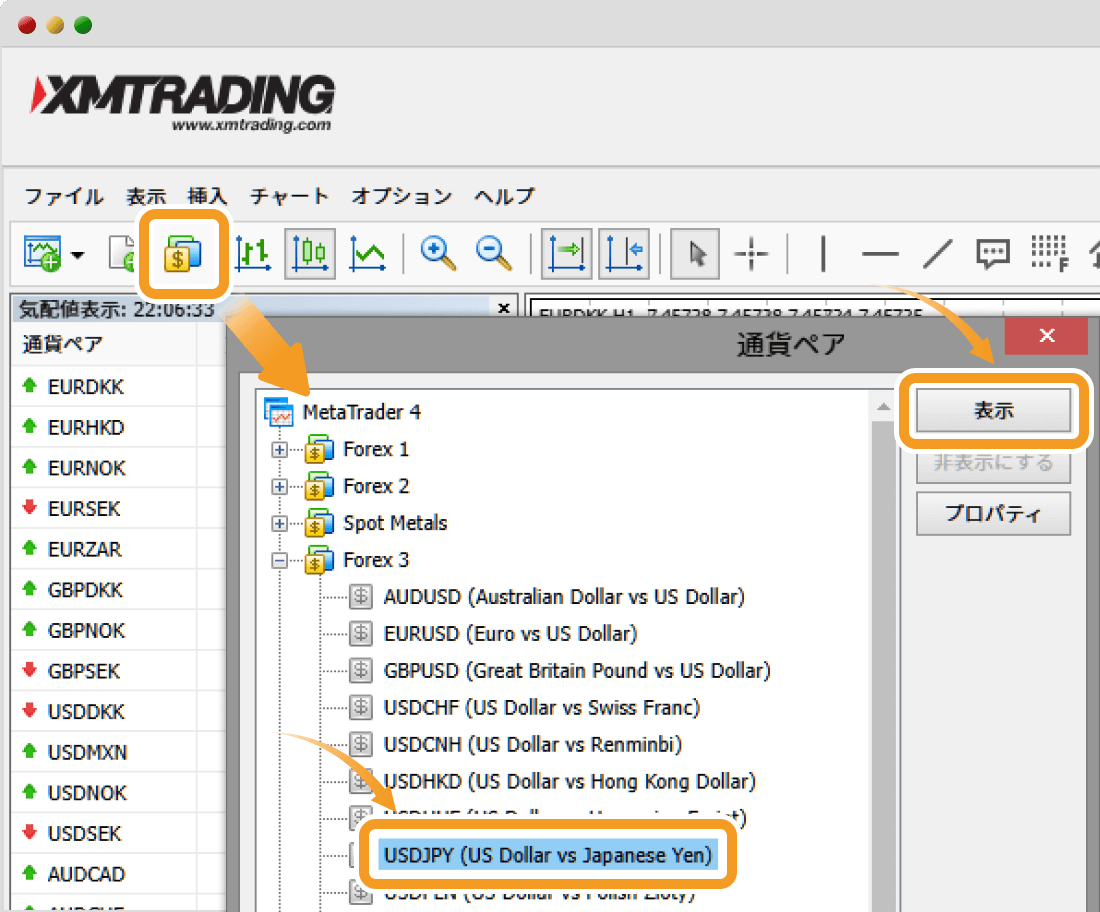Select GBPDKK in market watch
The width and height of the screenshot is (1100, 912).
[x=85, y=590]
